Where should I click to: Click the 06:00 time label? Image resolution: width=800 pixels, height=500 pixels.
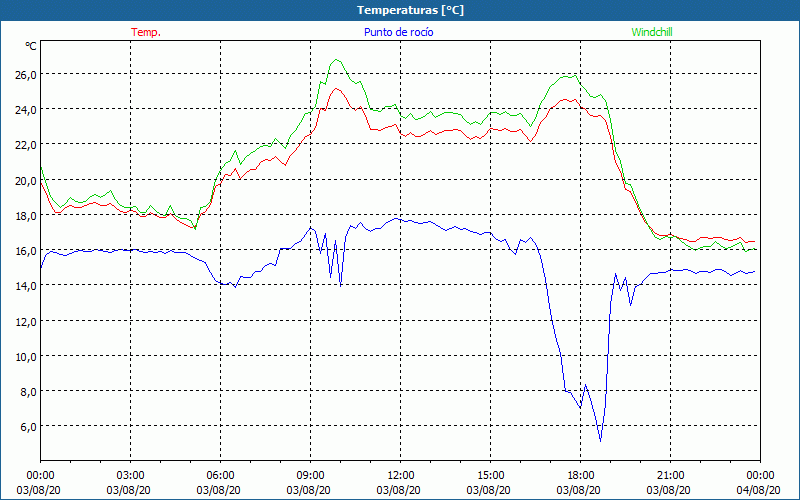(x=220, y=476)
